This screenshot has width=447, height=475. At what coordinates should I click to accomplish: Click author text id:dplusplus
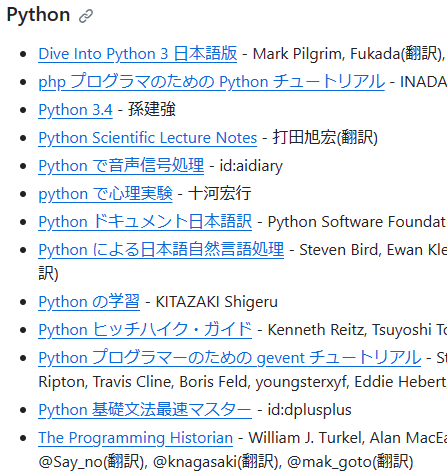pos(309,410)
